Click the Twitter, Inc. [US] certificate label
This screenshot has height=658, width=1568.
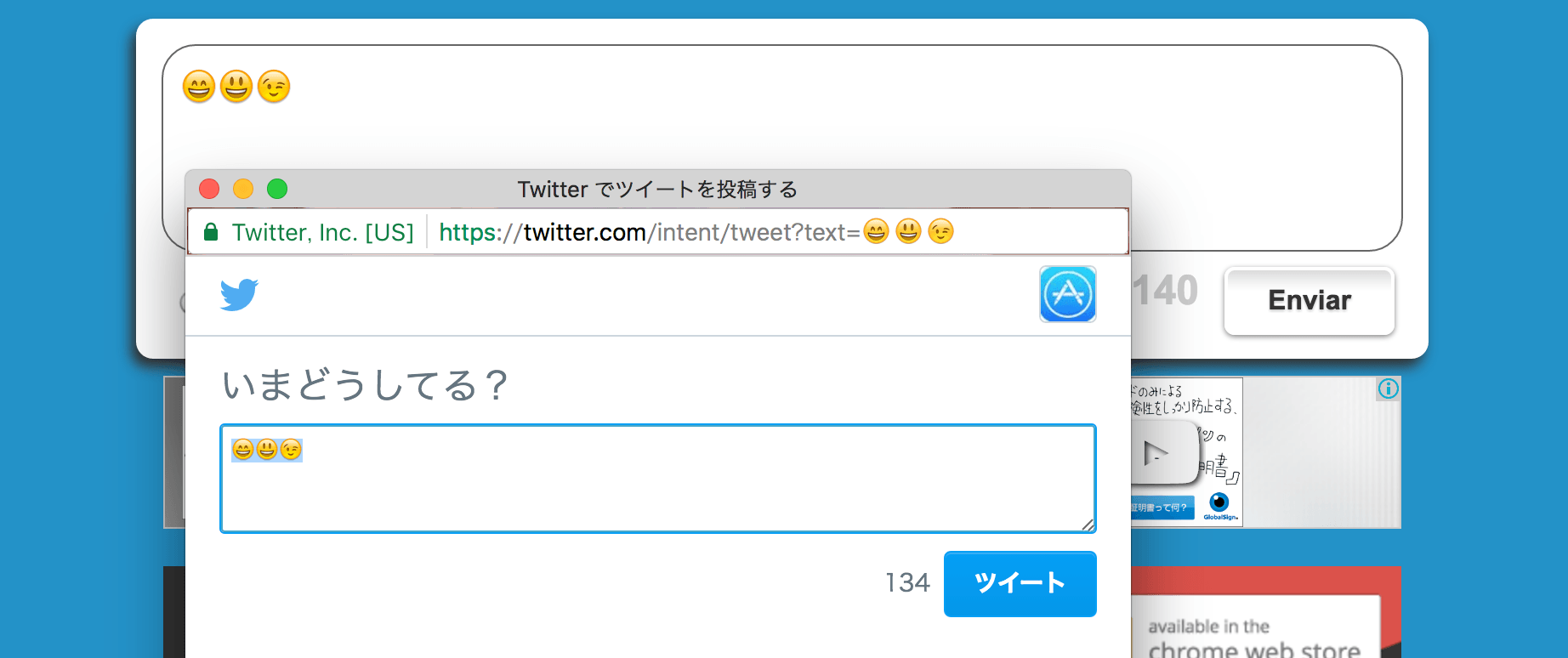point(322,232)
